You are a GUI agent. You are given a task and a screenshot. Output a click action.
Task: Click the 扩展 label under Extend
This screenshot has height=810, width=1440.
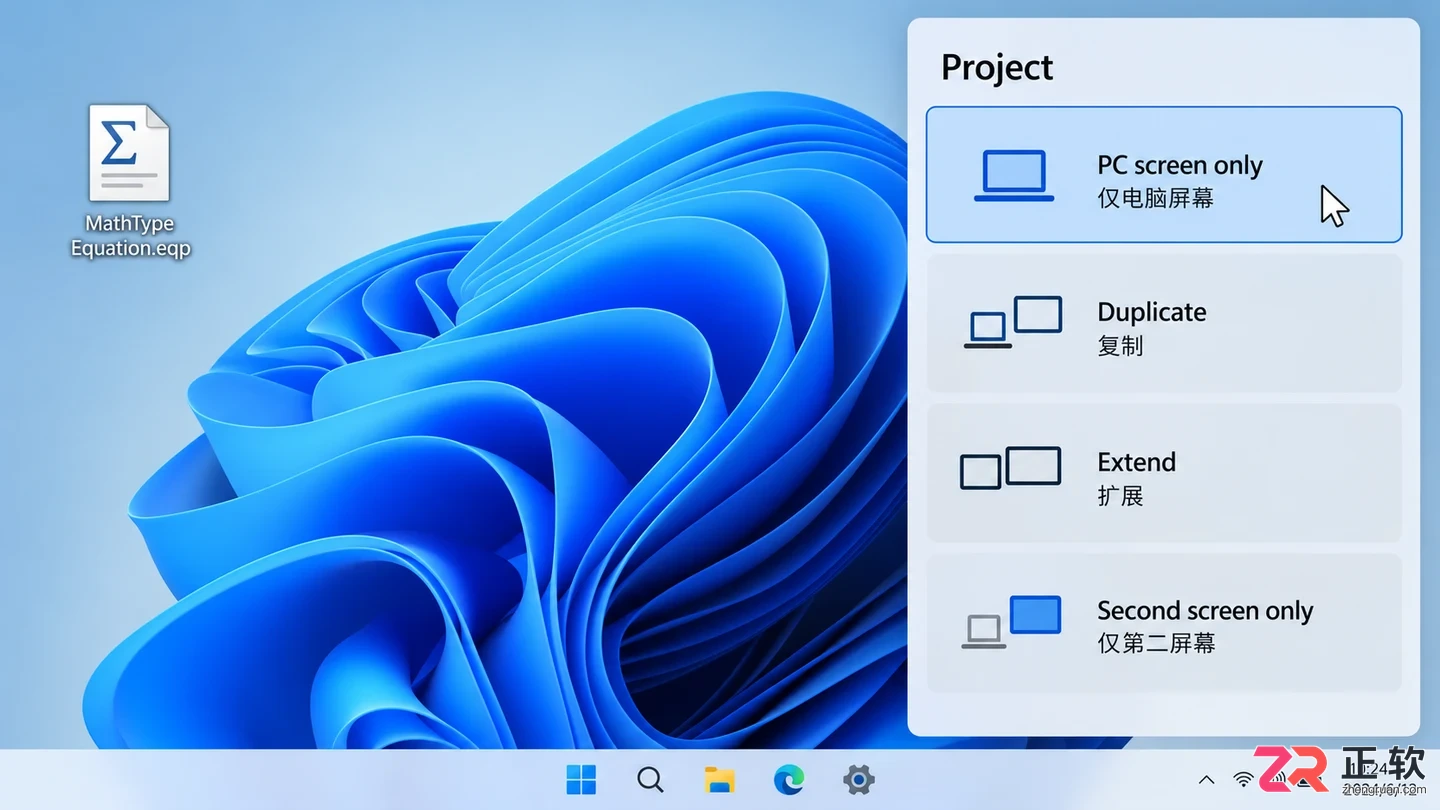1120,496
